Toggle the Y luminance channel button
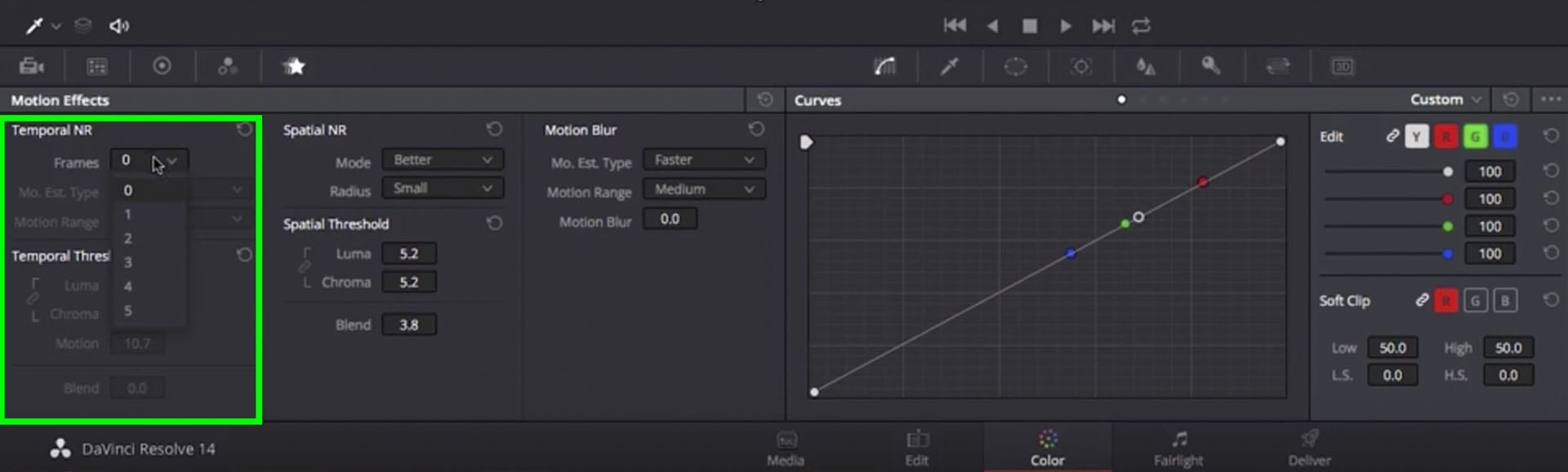 [x=1416, y=137]
